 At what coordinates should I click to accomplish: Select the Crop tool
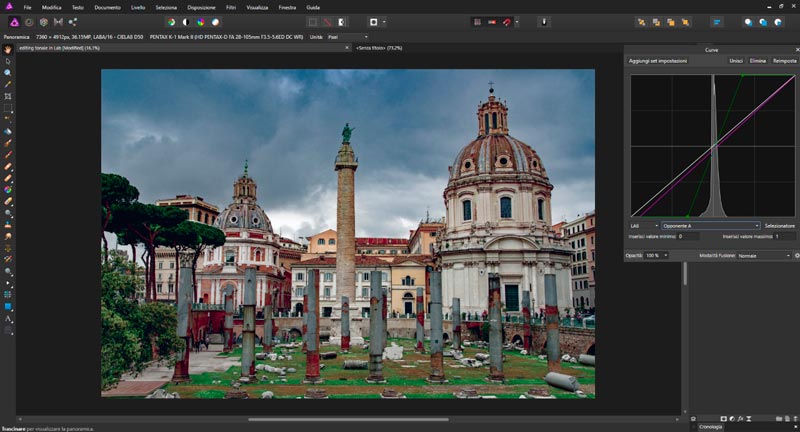[x=8, y=96]
